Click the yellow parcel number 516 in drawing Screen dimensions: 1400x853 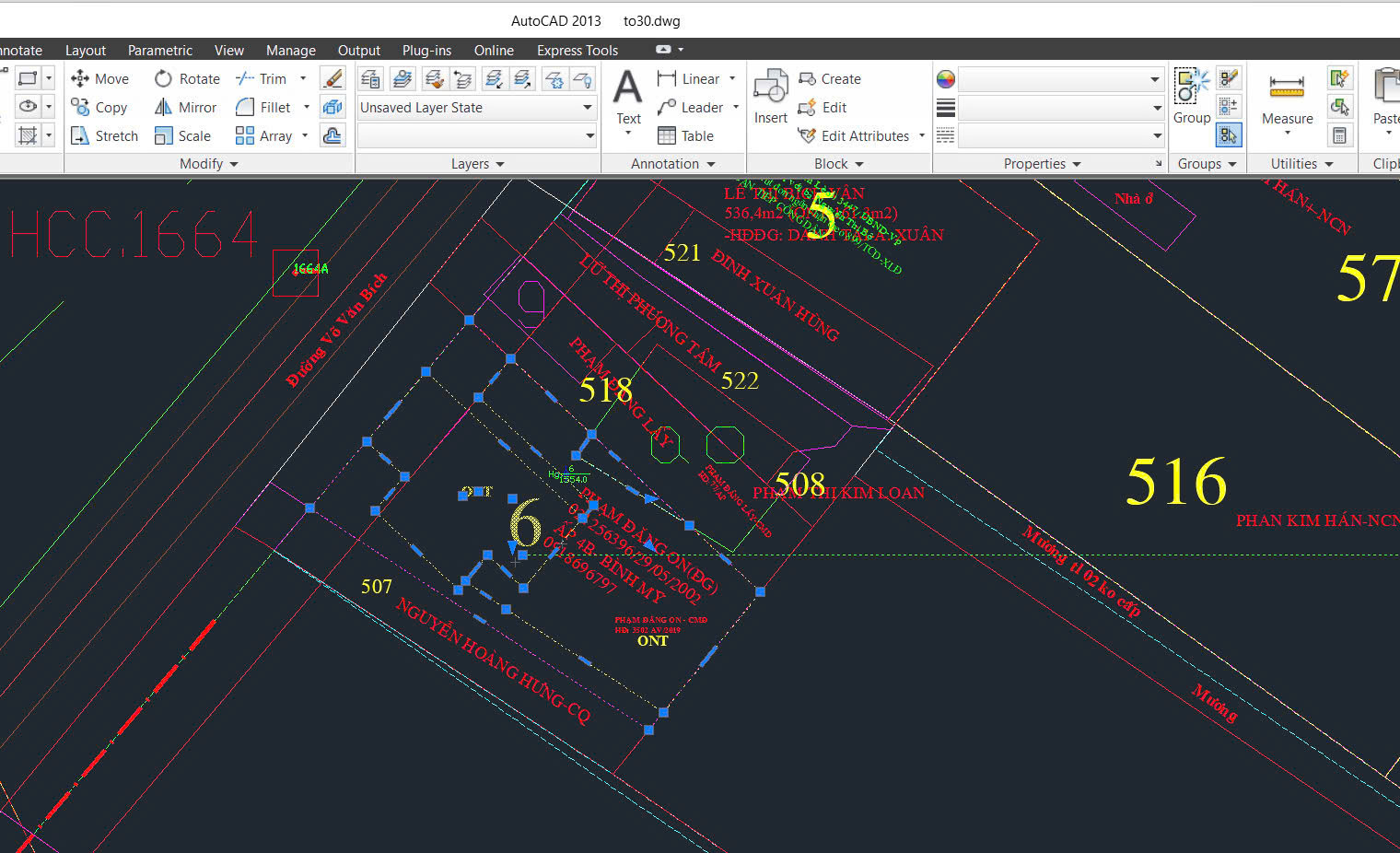1176,482
